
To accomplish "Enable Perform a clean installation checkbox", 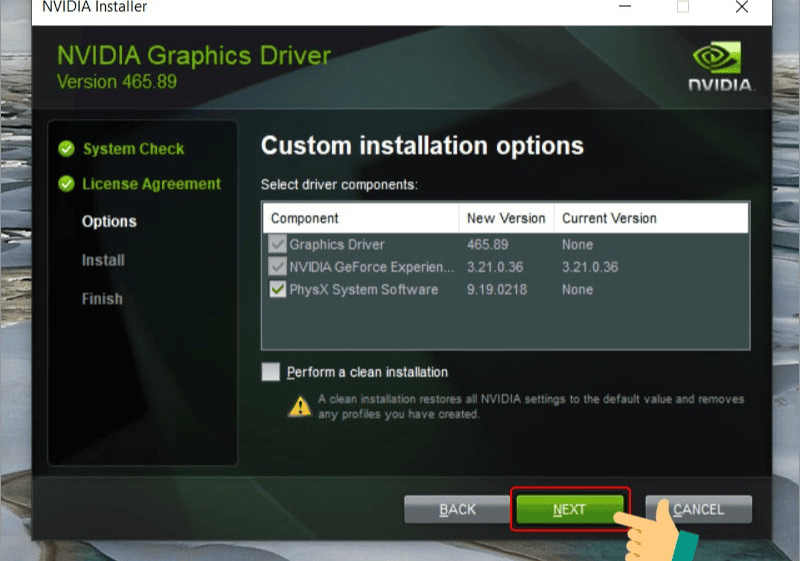I will (x=271, y=372).
